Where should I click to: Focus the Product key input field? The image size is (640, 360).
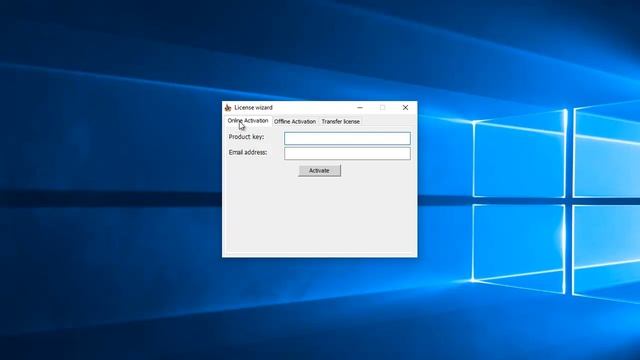tap(347, 138)
